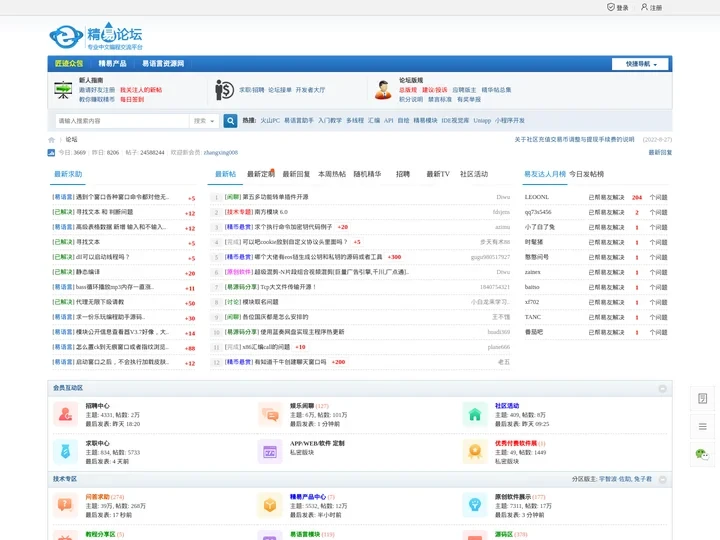Viewport: 720px width, 540px height.
Task: Click the shield login icon at top
Action: coord(611,7)
